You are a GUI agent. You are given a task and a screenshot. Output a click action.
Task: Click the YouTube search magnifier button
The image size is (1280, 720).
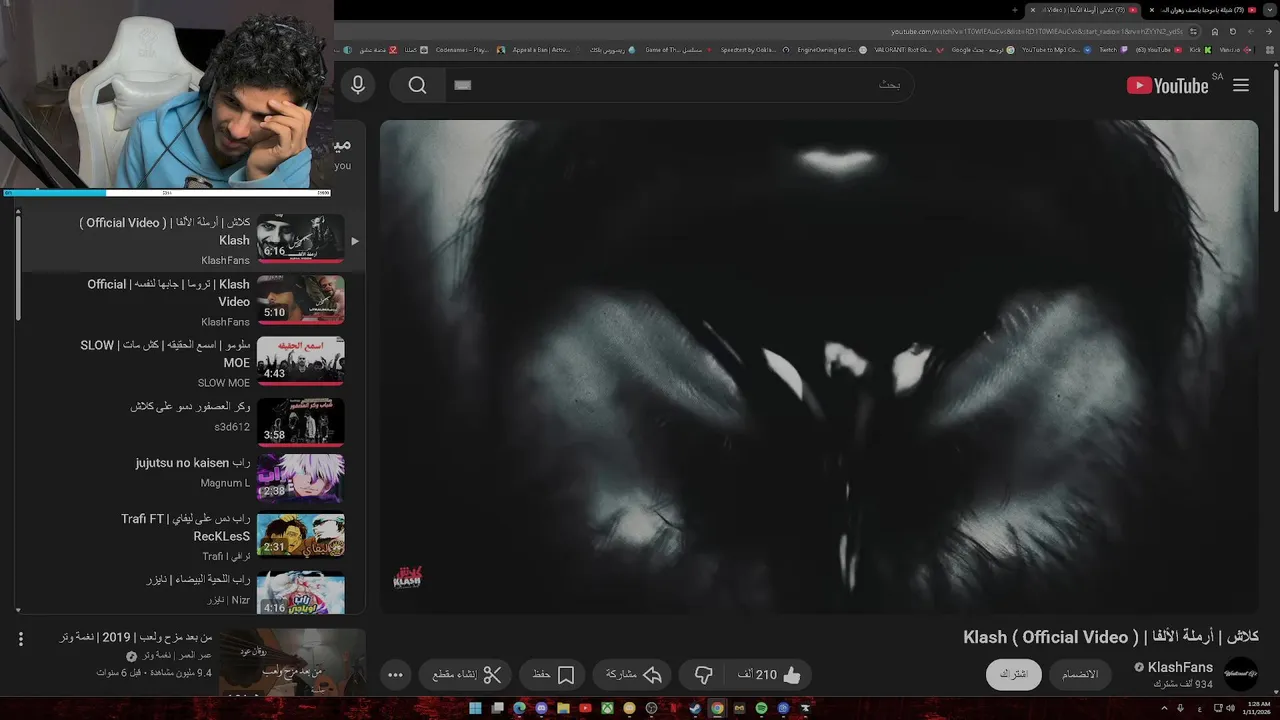pos(418,85)
